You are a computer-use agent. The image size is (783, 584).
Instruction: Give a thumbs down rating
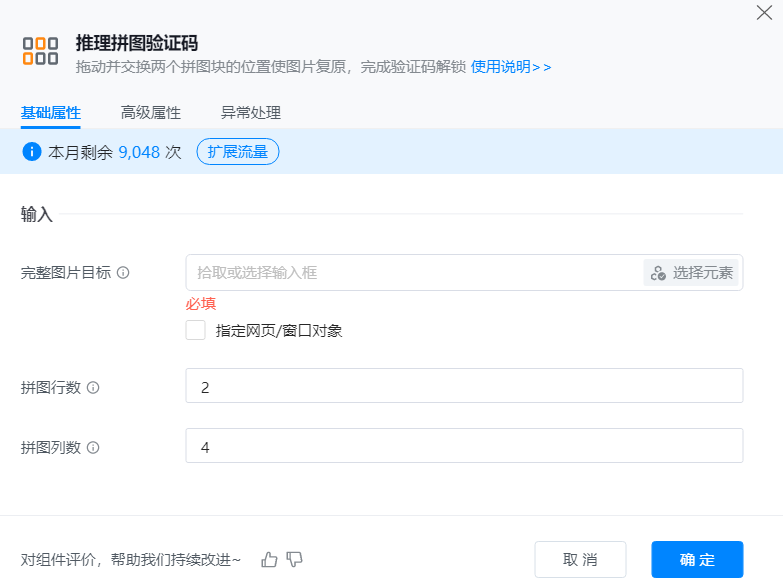pos(294,560)
